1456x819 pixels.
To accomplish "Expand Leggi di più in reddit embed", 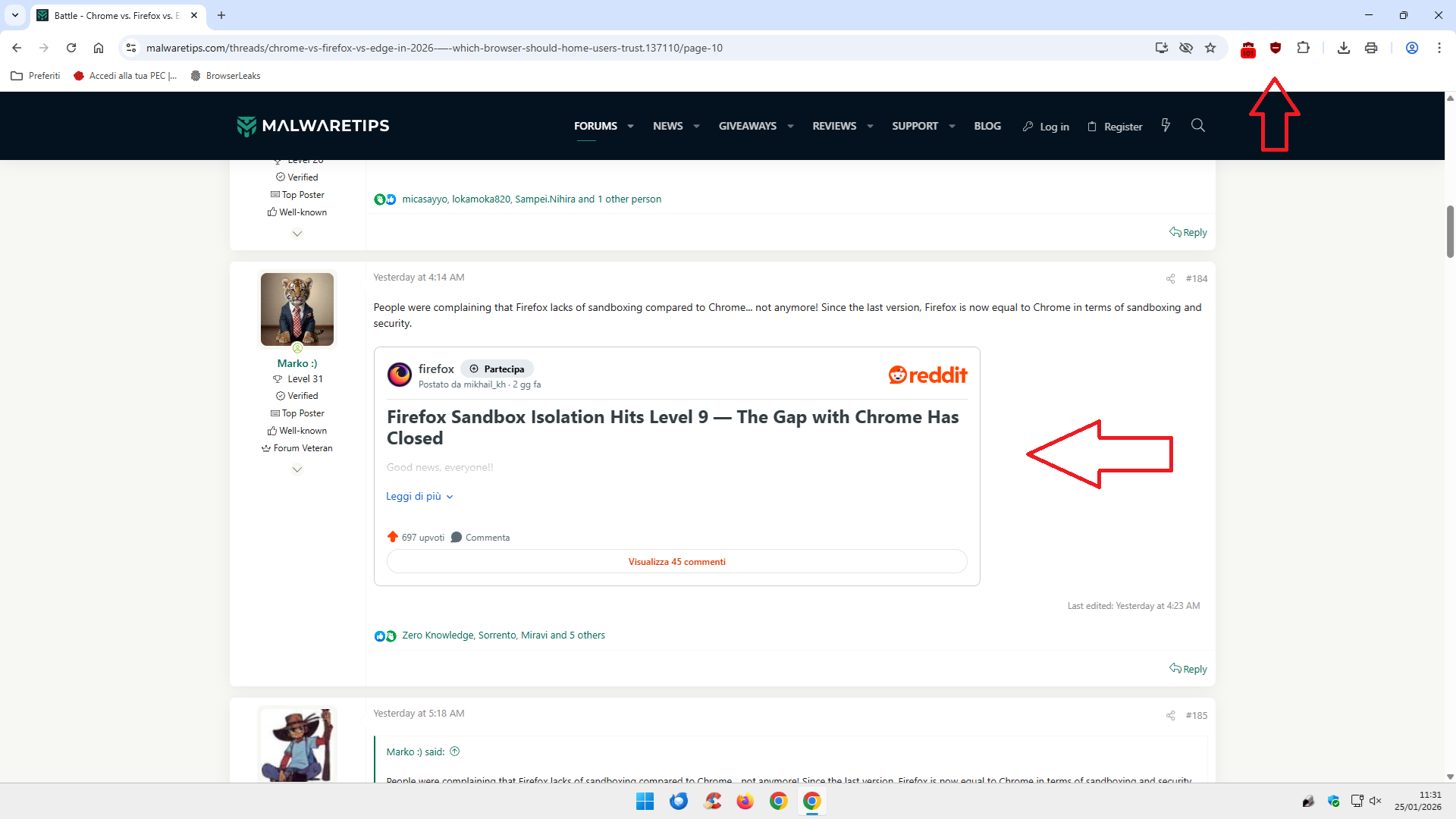I will 419,497.
